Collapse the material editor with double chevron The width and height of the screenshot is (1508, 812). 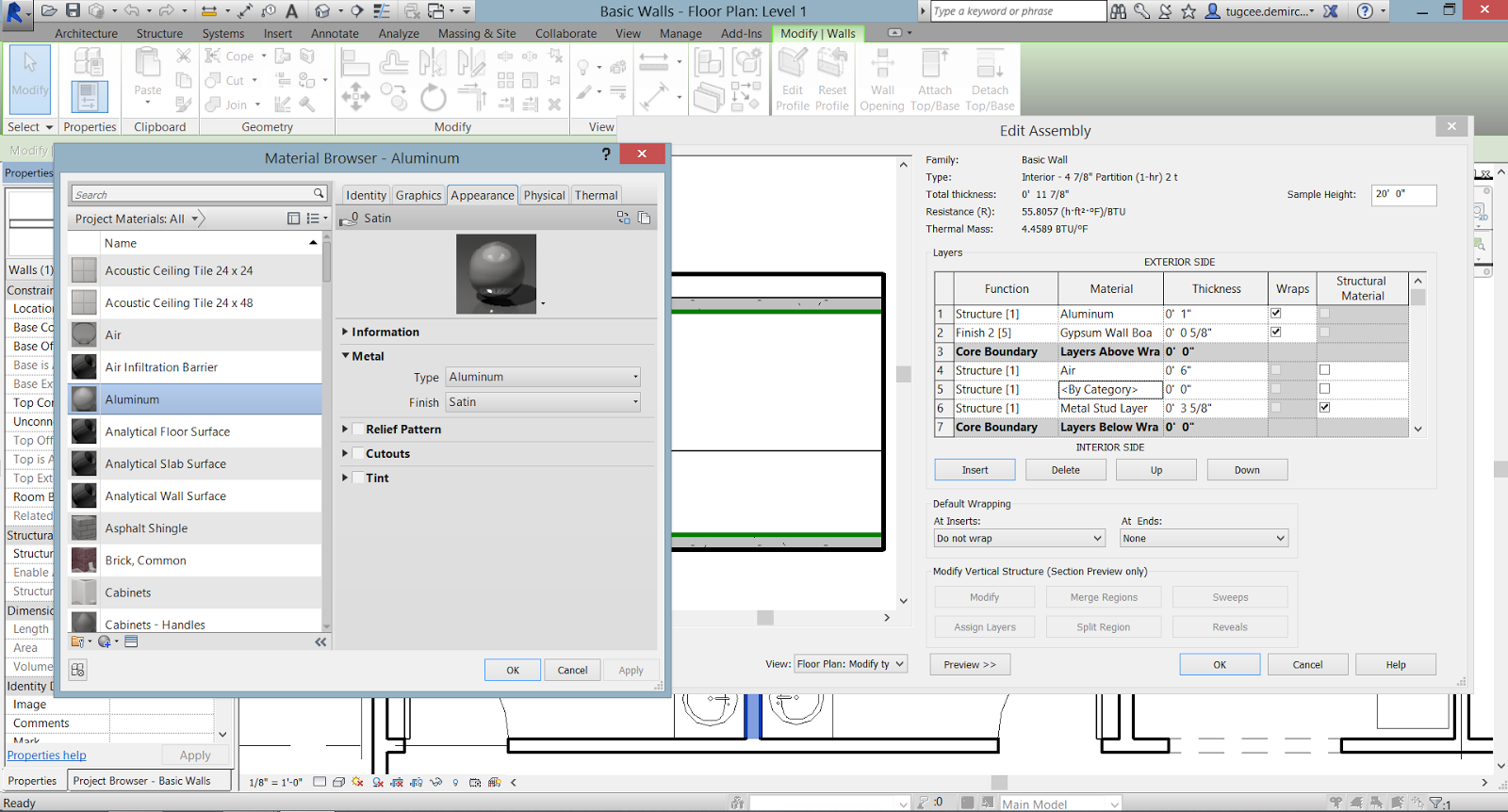click(x=320, y=641)
